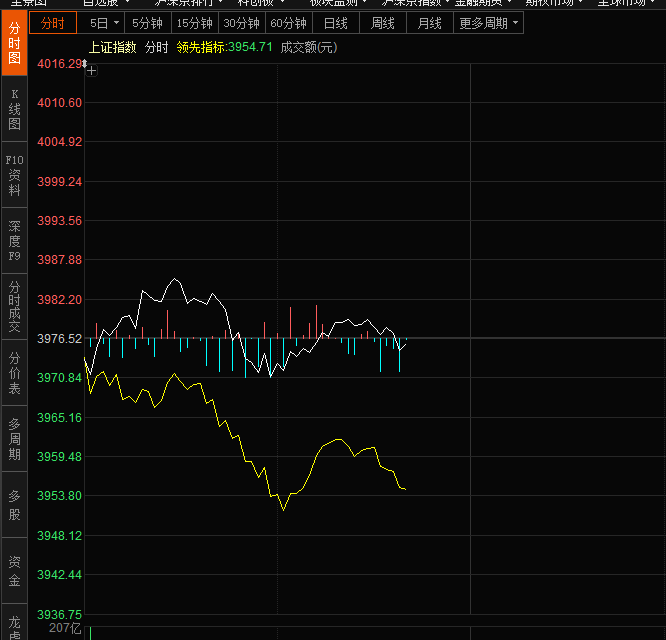Select the 月线 monthly chart
Viewport: 666px width, 640px height.
[430, 22]
